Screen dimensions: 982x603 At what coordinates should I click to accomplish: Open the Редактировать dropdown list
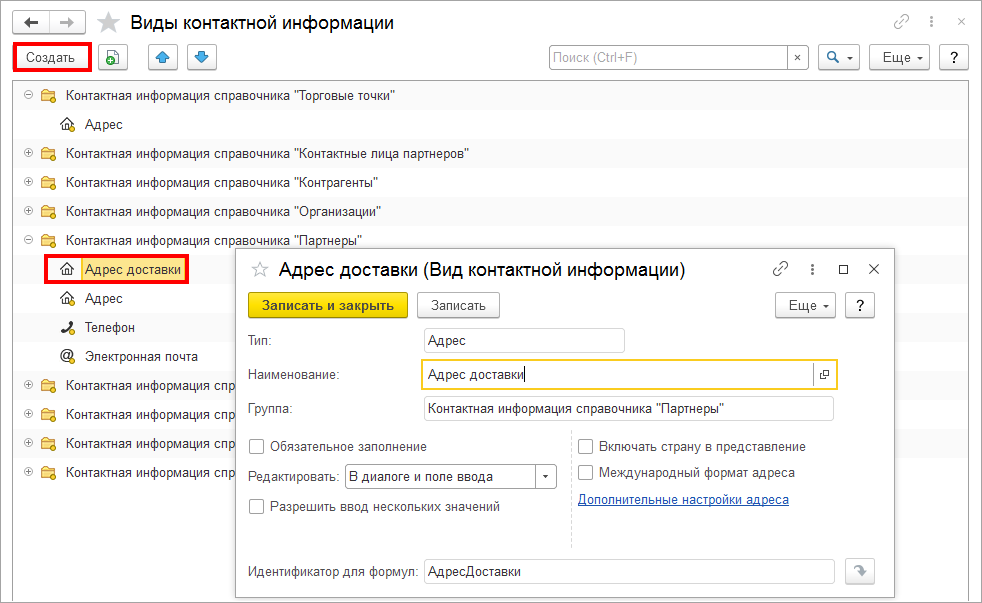coord(546,477)
